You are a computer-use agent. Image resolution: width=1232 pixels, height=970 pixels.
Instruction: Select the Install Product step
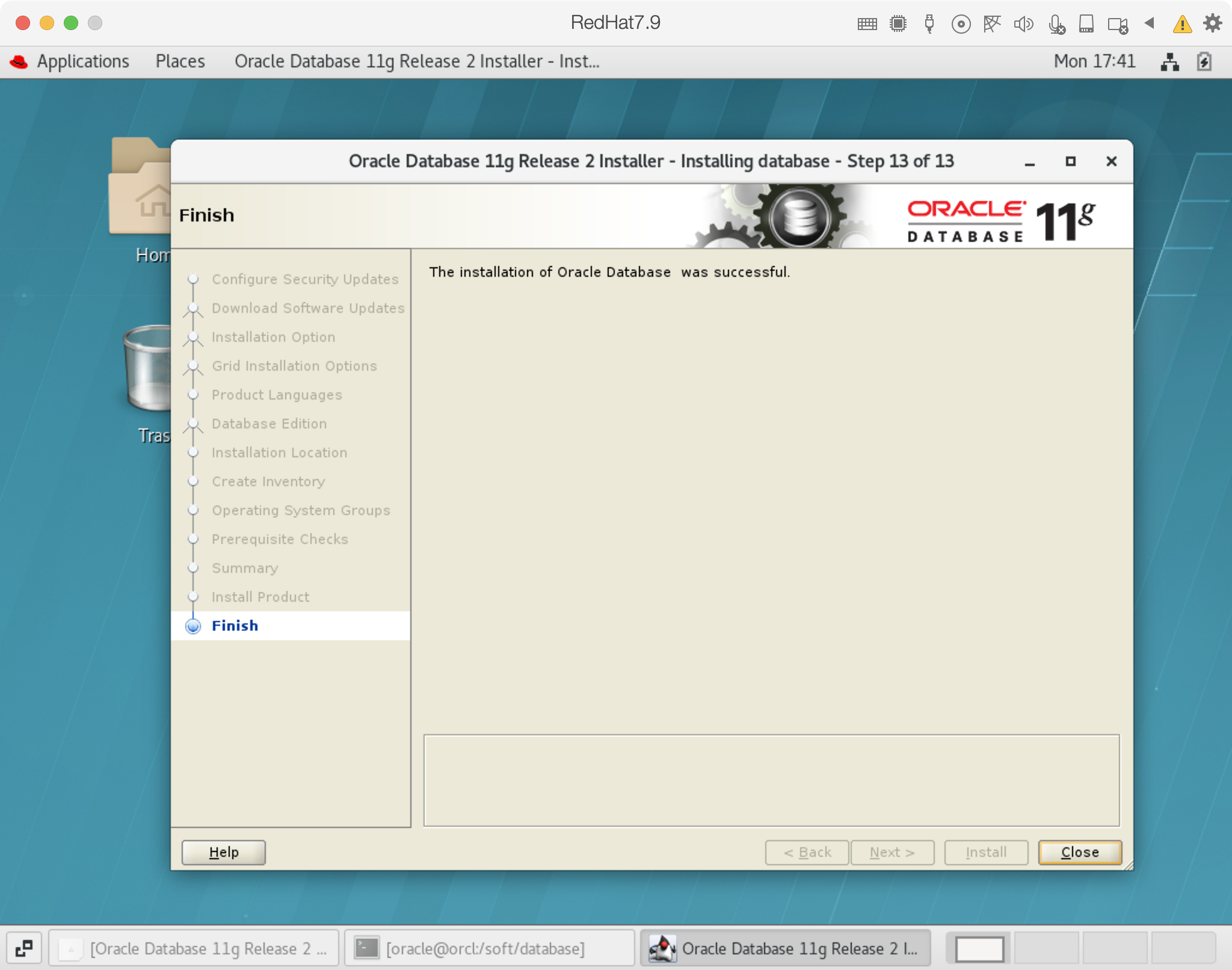click(260, 597)
